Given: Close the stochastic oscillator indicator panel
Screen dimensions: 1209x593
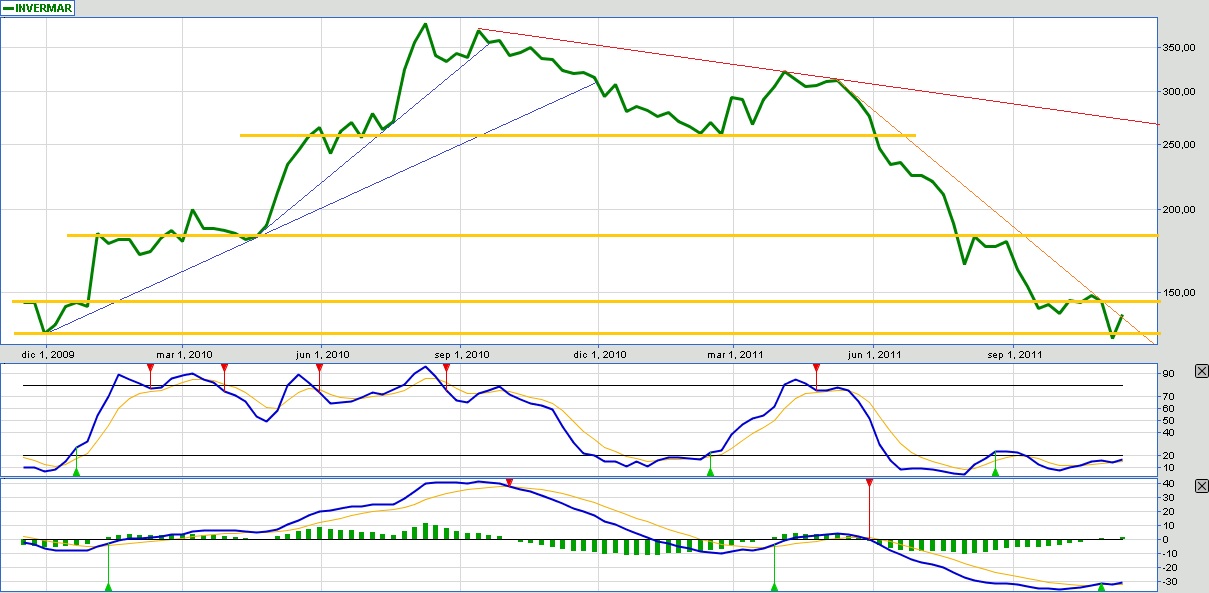Looking at the screenshot, I should click(1201, 371).
